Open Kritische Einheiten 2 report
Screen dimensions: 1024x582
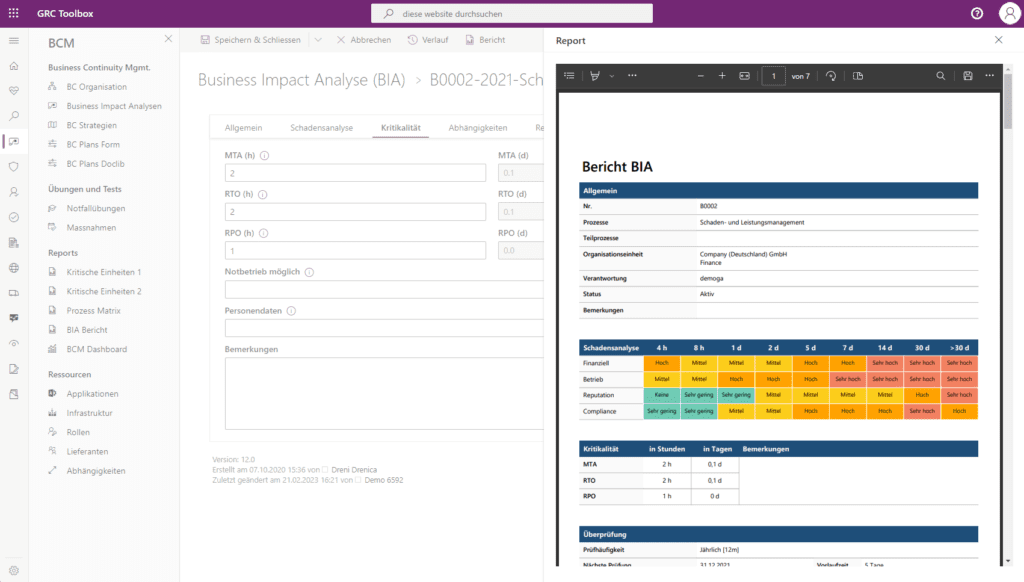[x=104, y=291]
